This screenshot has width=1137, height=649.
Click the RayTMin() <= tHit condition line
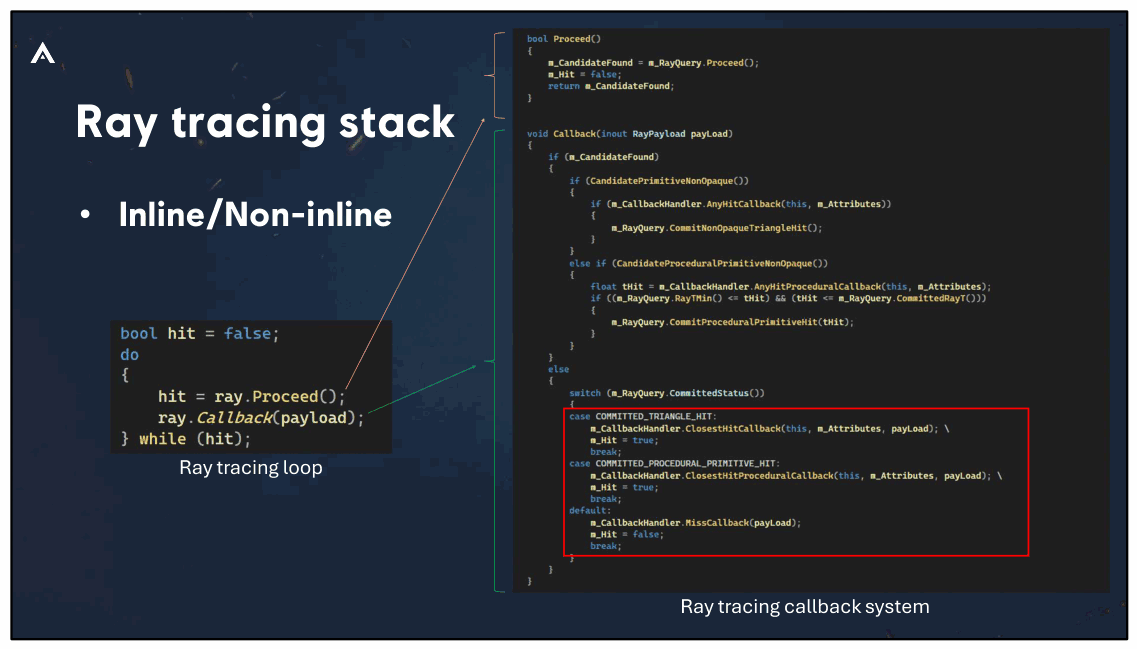(788, 299)
